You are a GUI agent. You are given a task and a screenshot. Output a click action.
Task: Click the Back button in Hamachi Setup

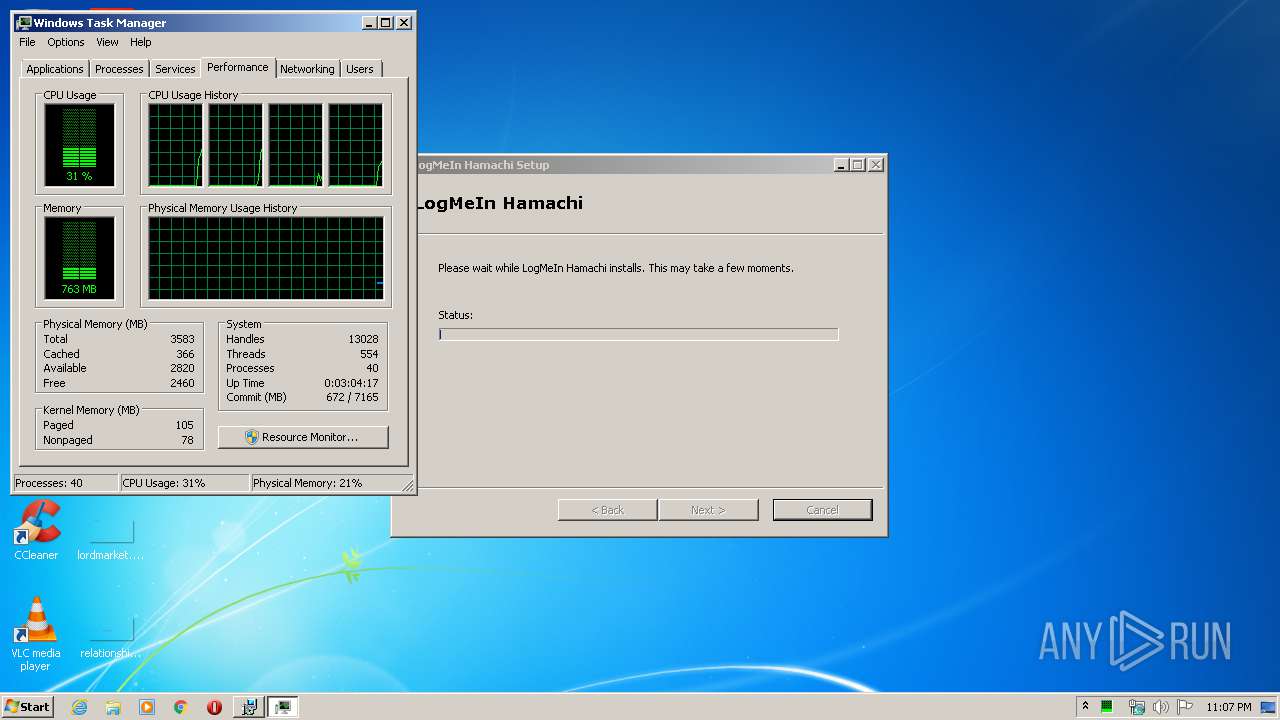point(607,510)
